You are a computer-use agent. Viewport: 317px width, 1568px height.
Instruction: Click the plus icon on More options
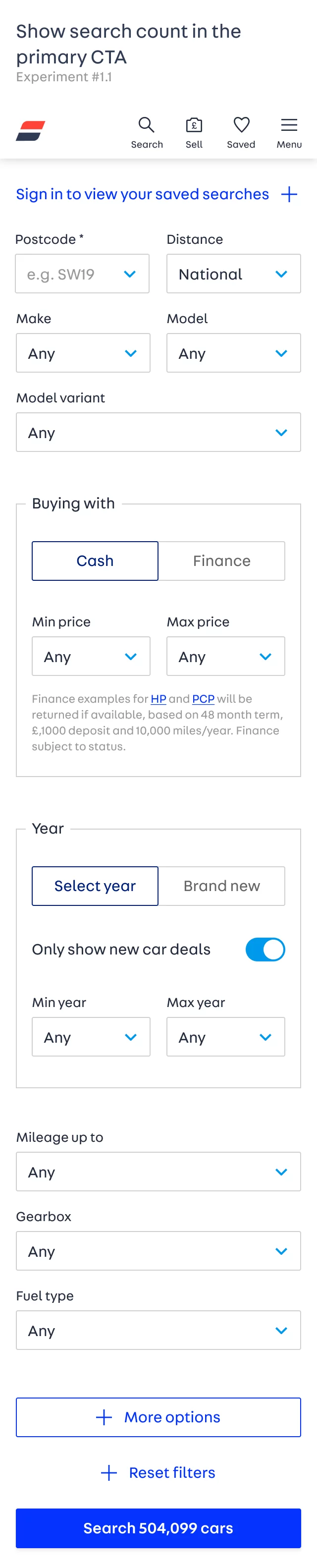pos(104,1417)
